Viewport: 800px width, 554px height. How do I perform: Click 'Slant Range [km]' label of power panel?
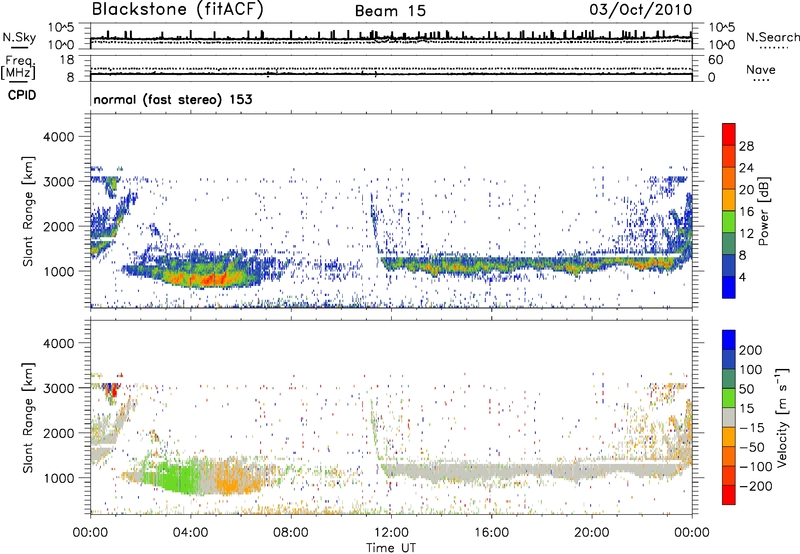point(28,211)
